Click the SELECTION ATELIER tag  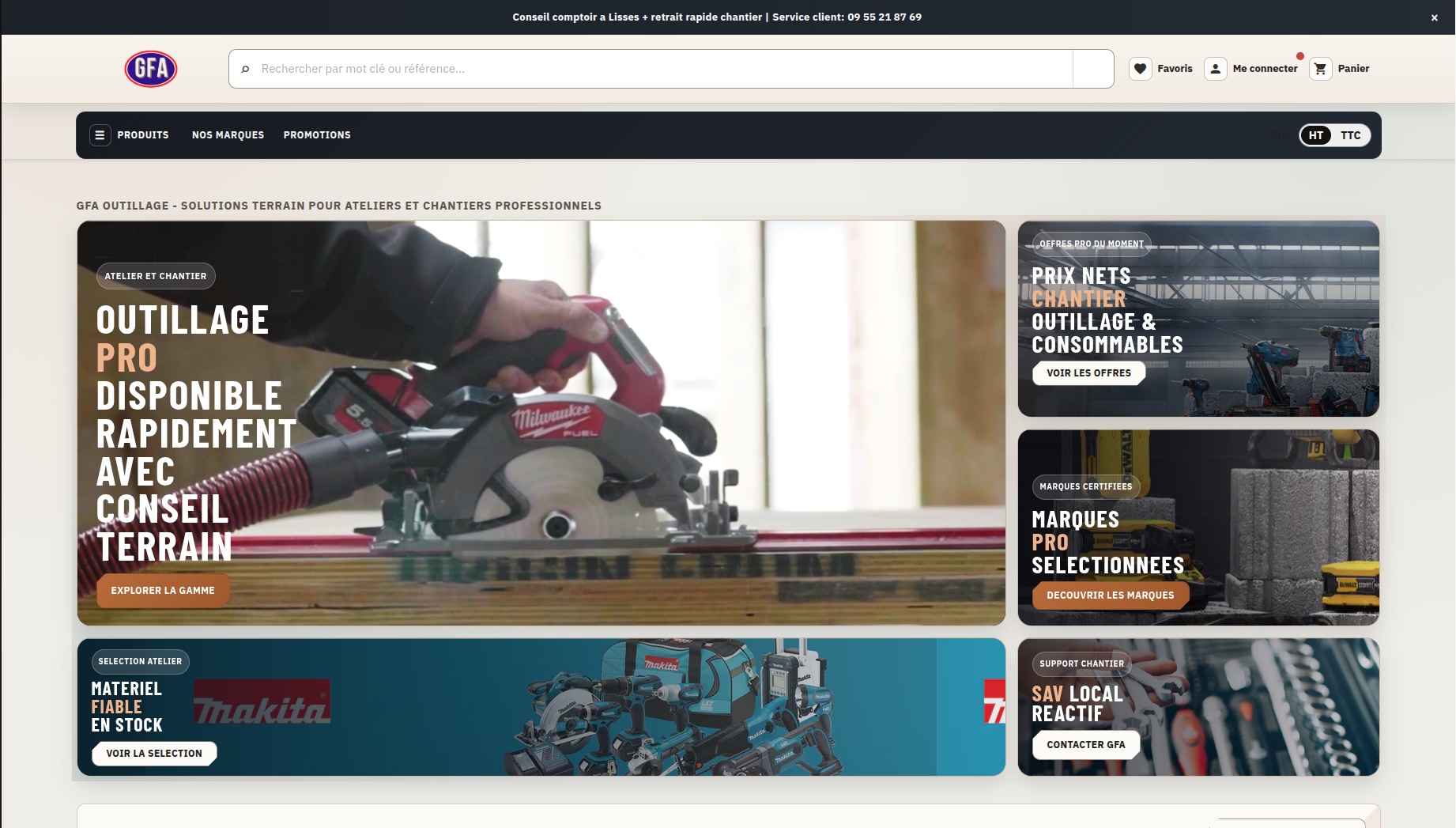tap(140, 662)
